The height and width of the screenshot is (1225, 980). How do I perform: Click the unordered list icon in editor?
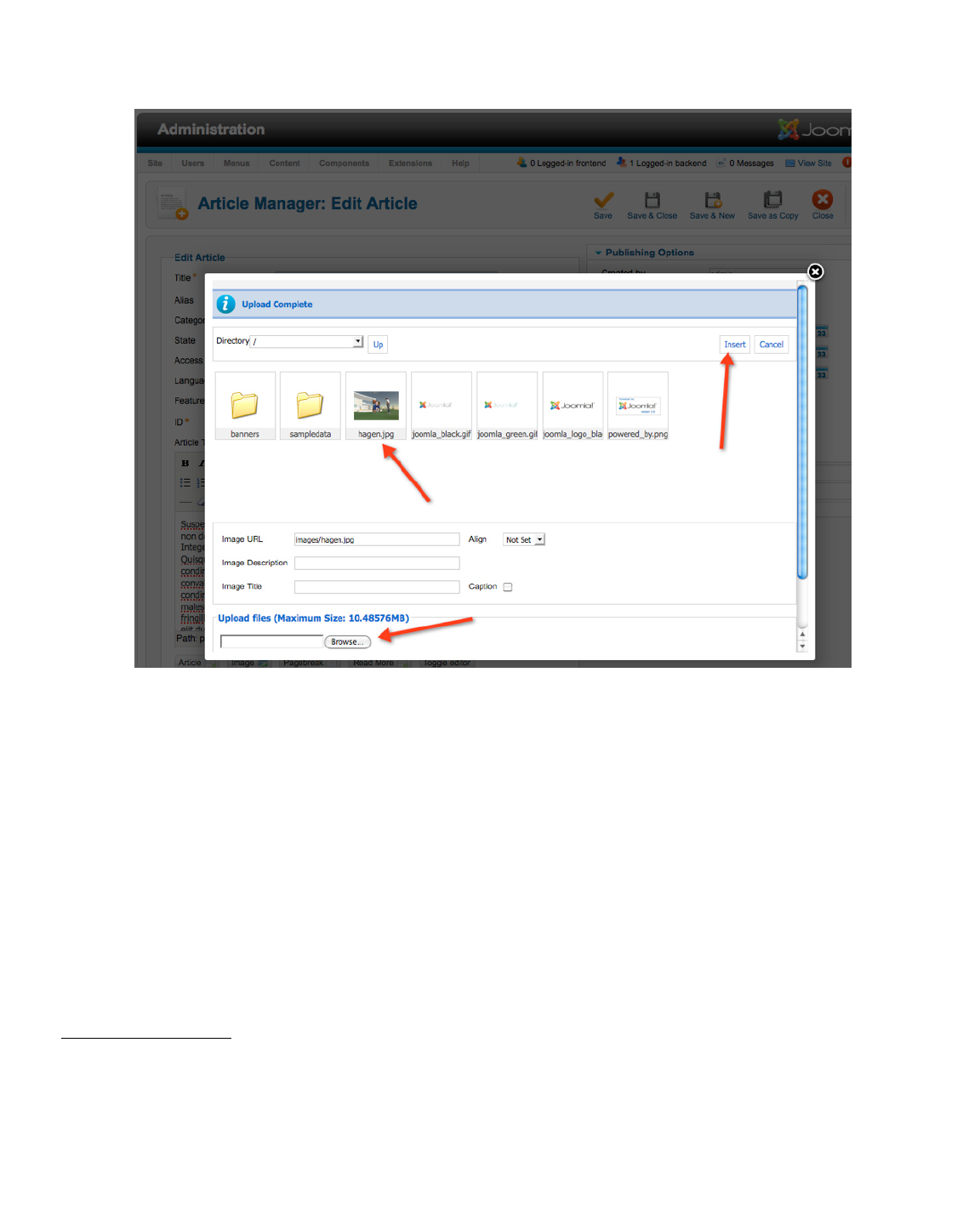(x=185, y=482)
